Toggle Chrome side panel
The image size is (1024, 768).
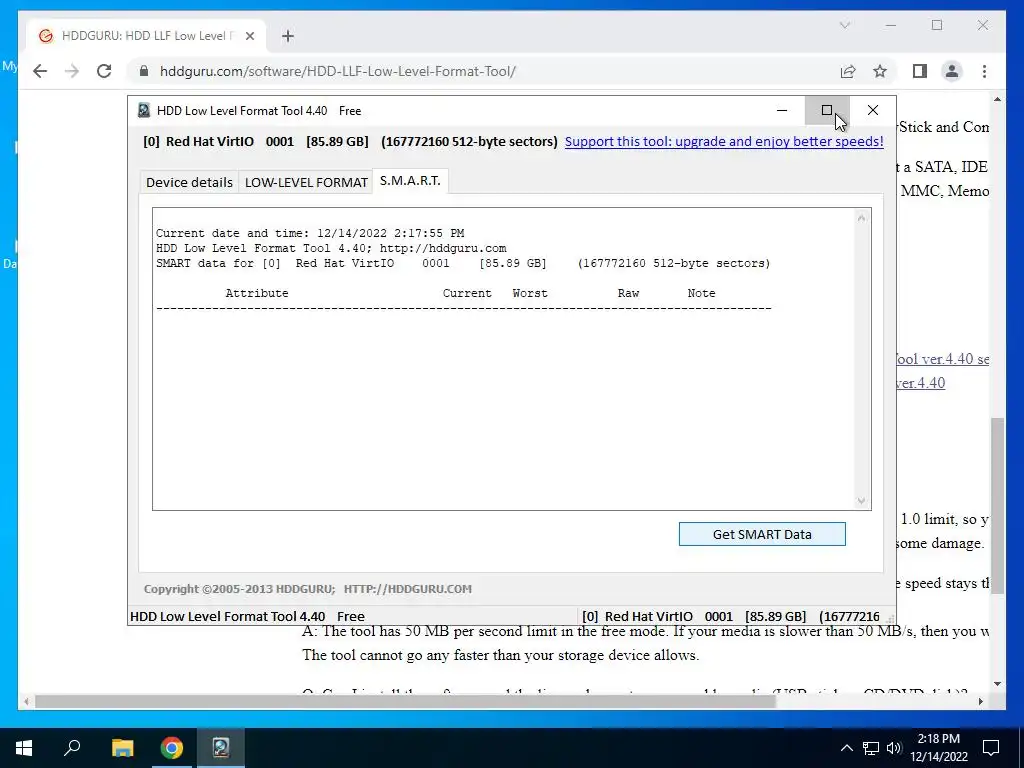pos(920,71)
